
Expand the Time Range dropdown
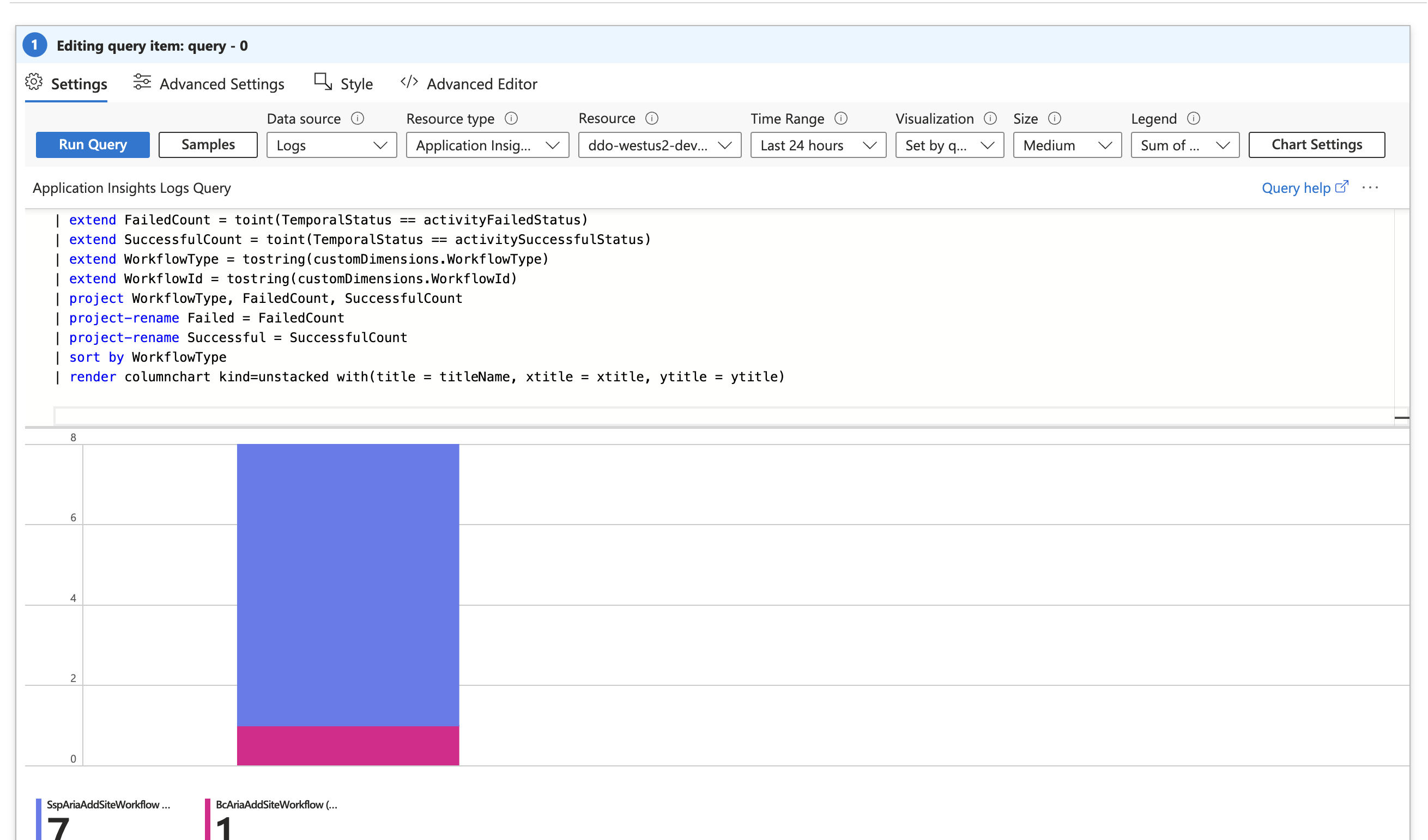[x=818, y=145]
